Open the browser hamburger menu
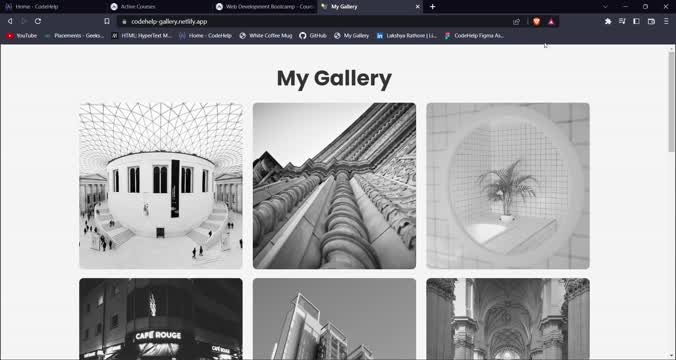 click(666, 21)
